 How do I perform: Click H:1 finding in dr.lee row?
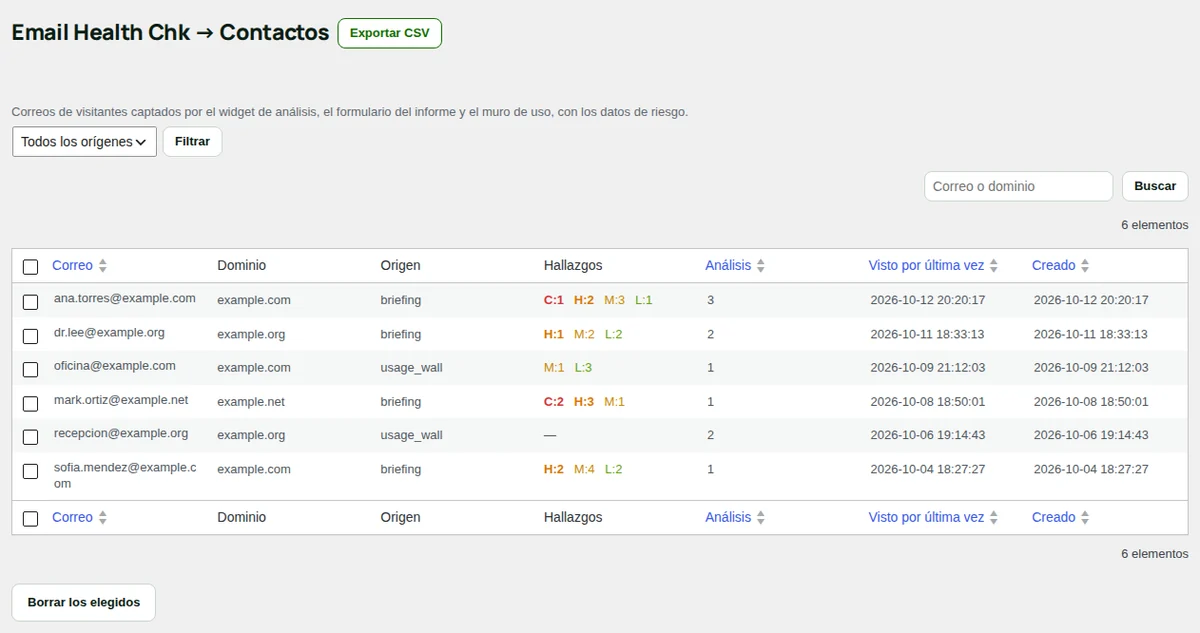tap(554, 334)
